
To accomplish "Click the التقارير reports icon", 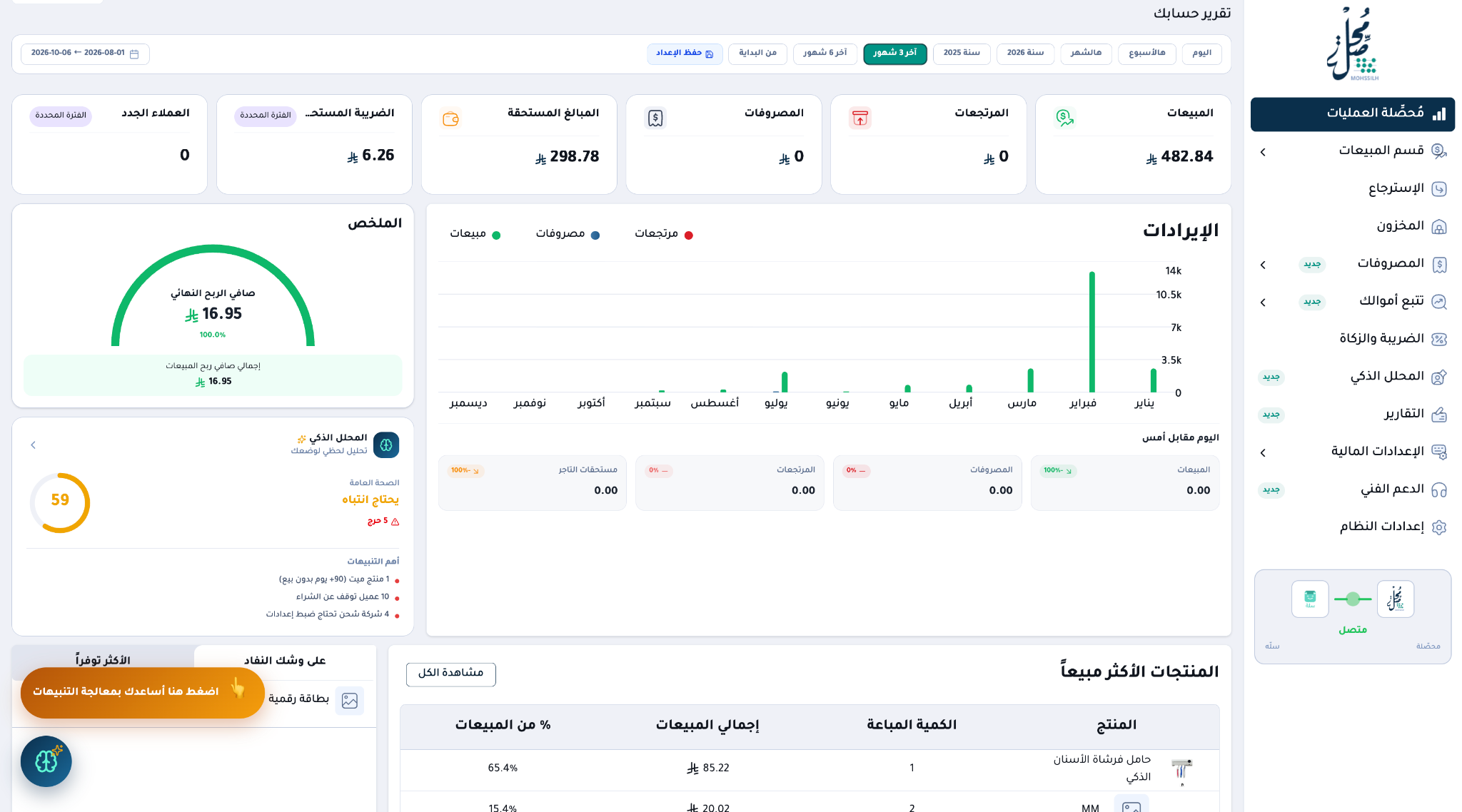I will pos(1439,415).
